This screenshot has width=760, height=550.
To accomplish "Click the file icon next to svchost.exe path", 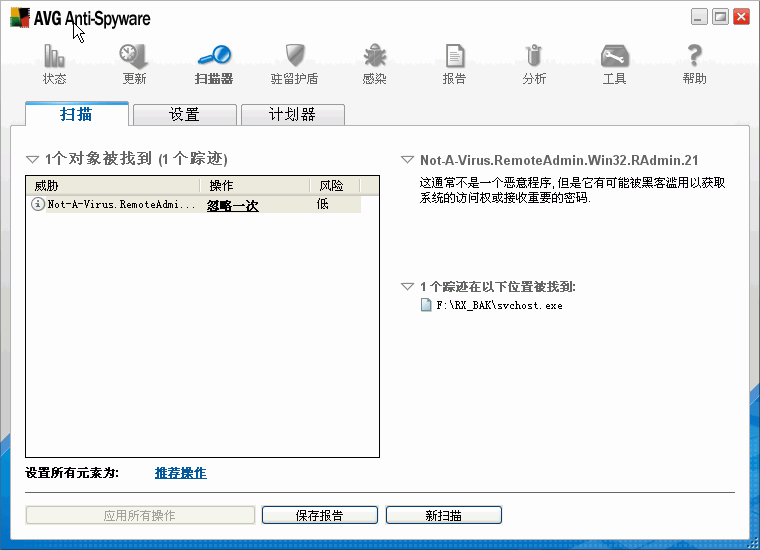I will tap(426, 305).
